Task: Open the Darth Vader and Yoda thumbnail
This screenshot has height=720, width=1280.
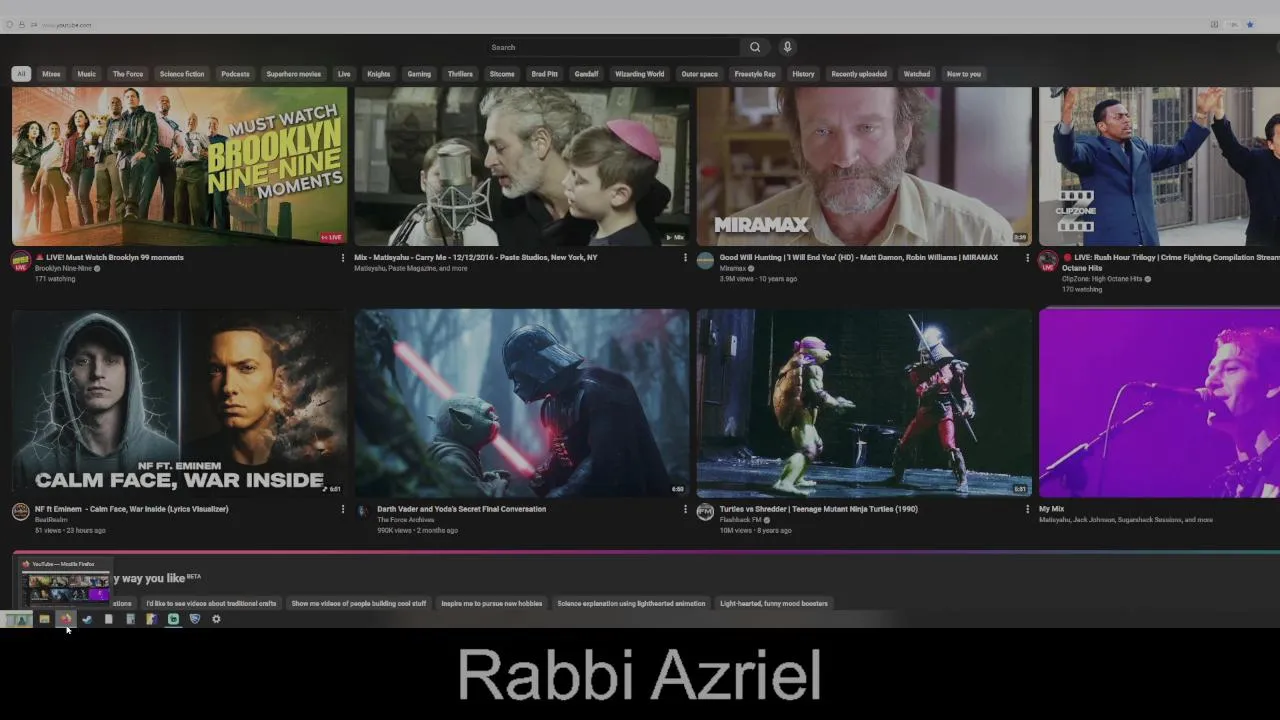Action: [x=522, y=403]
